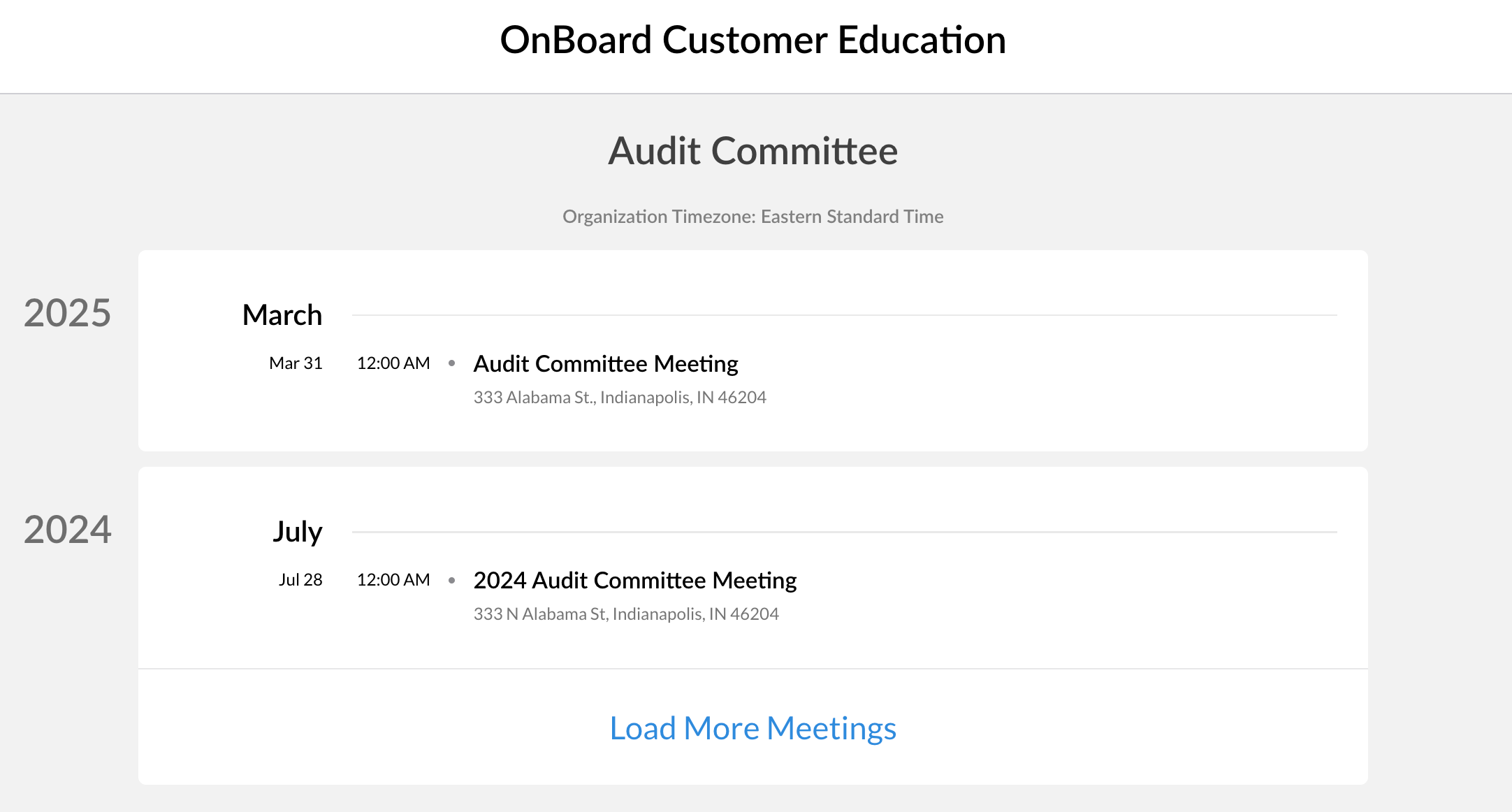The width and height of the screenshot is (1512, 812).
Task: Click the Load More Meetings link
Action: point(753,728)
